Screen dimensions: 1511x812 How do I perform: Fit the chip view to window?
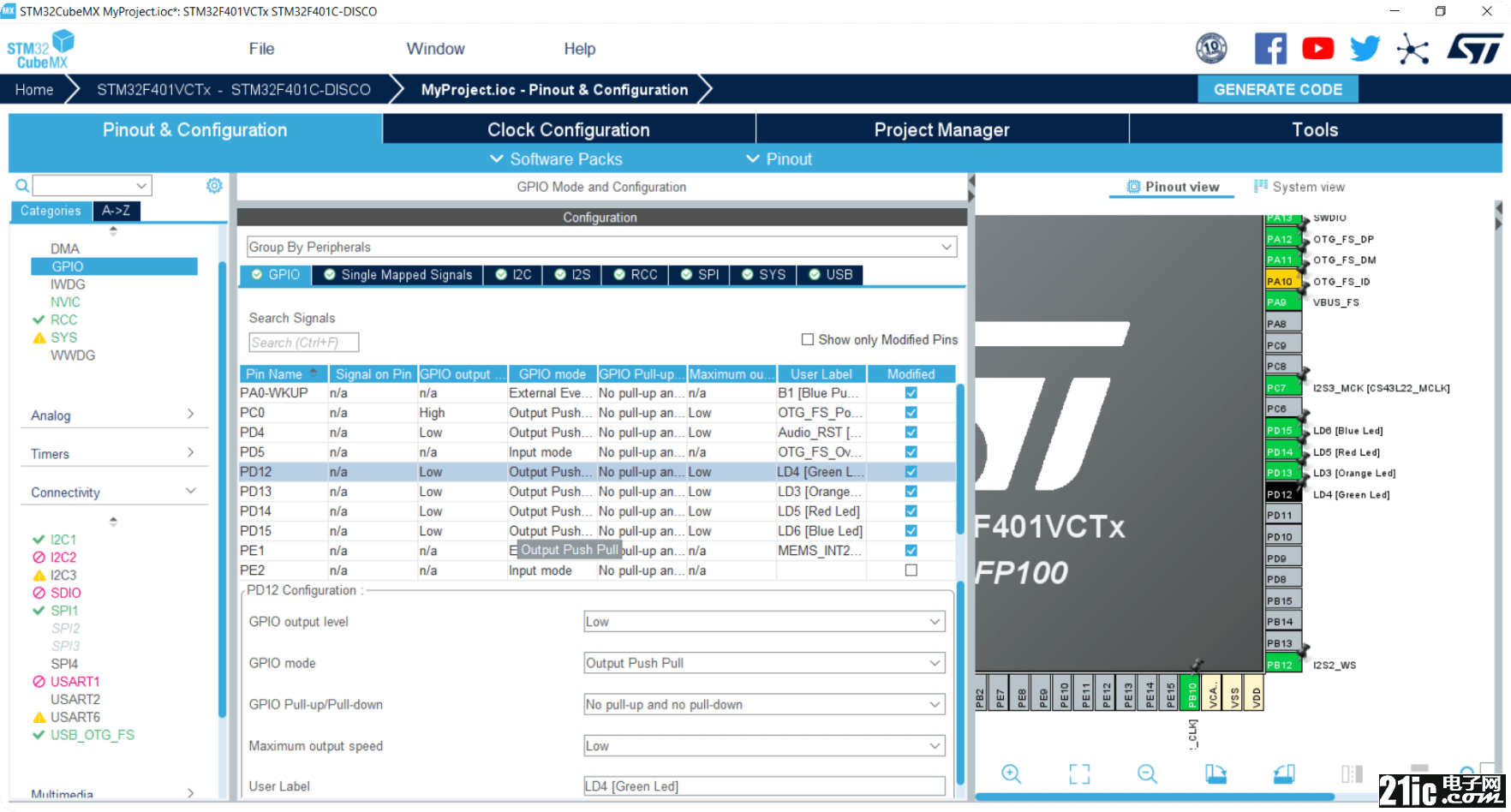[1079, 773]
